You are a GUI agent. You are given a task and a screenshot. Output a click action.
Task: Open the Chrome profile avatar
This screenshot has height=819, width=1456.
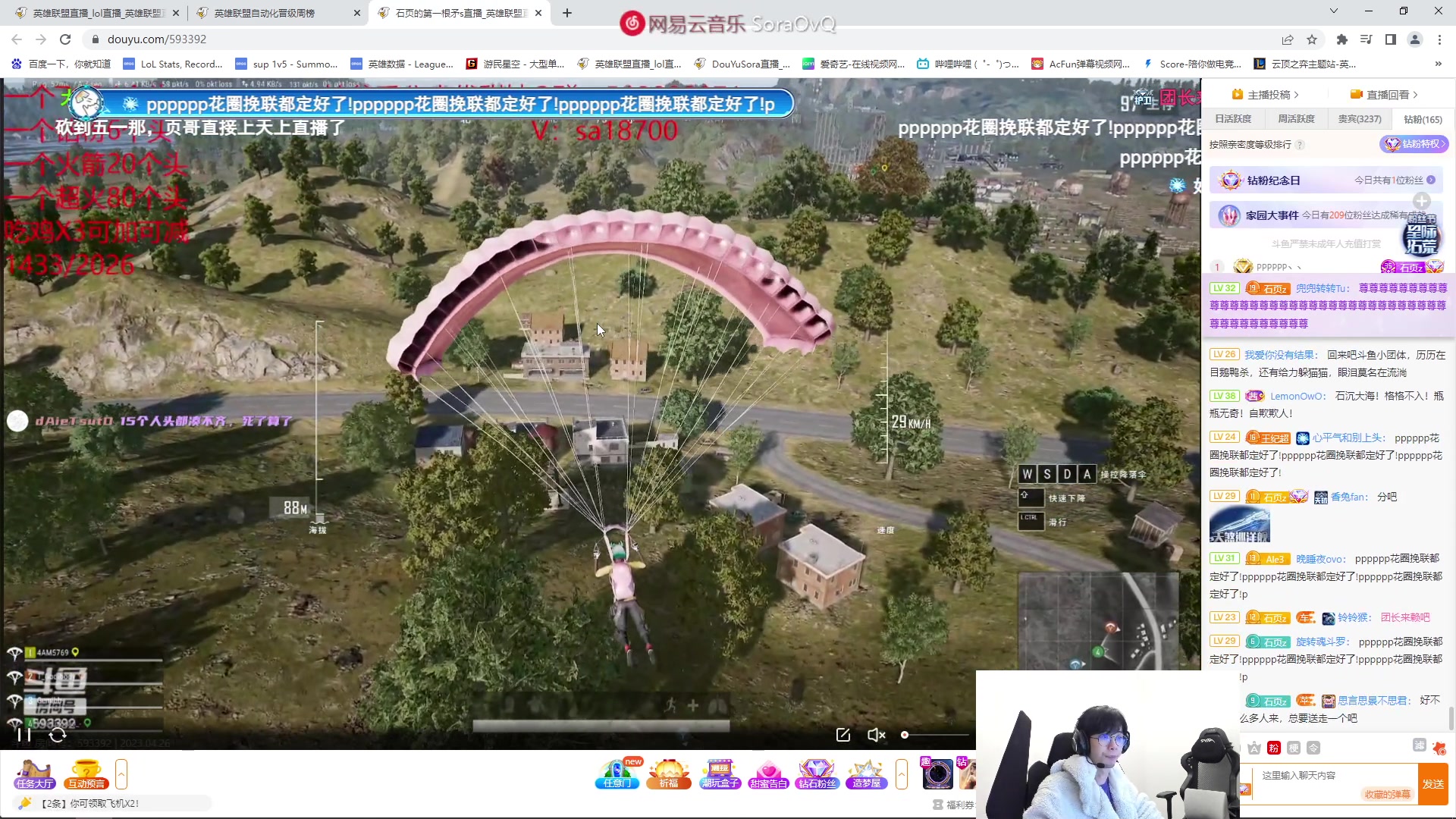click(1415, 39)
